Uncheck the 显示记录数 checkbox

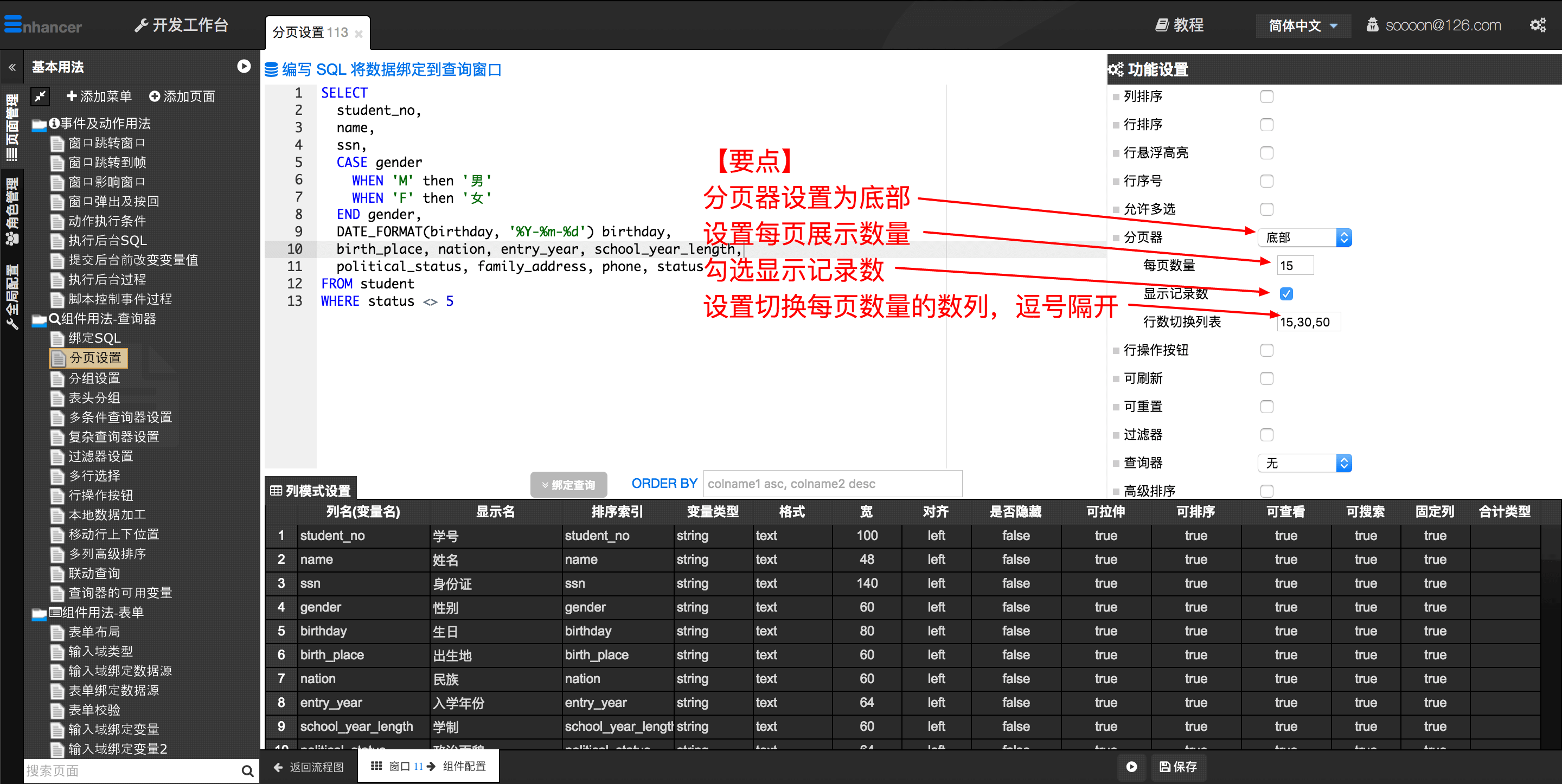(x=1285, y=293)
